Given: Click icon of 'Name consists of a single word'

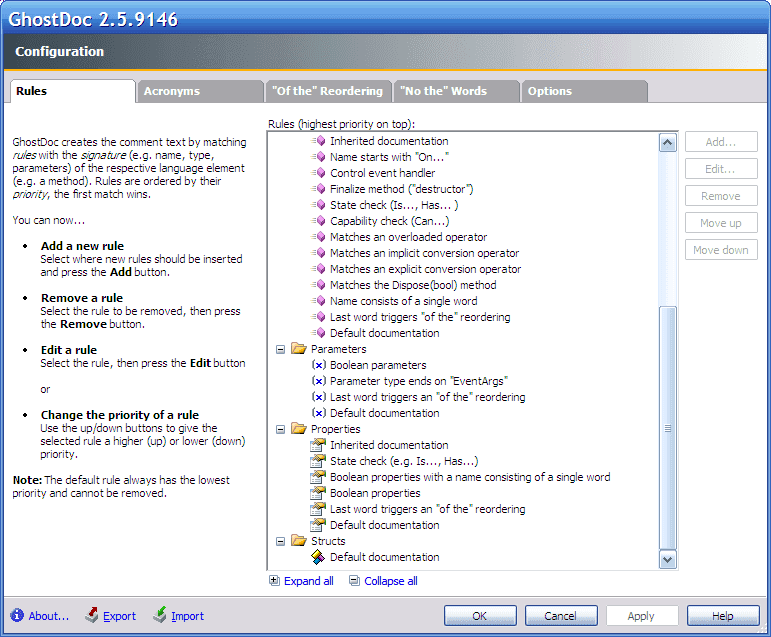Looking at the screenshot, I should point(319,301).
